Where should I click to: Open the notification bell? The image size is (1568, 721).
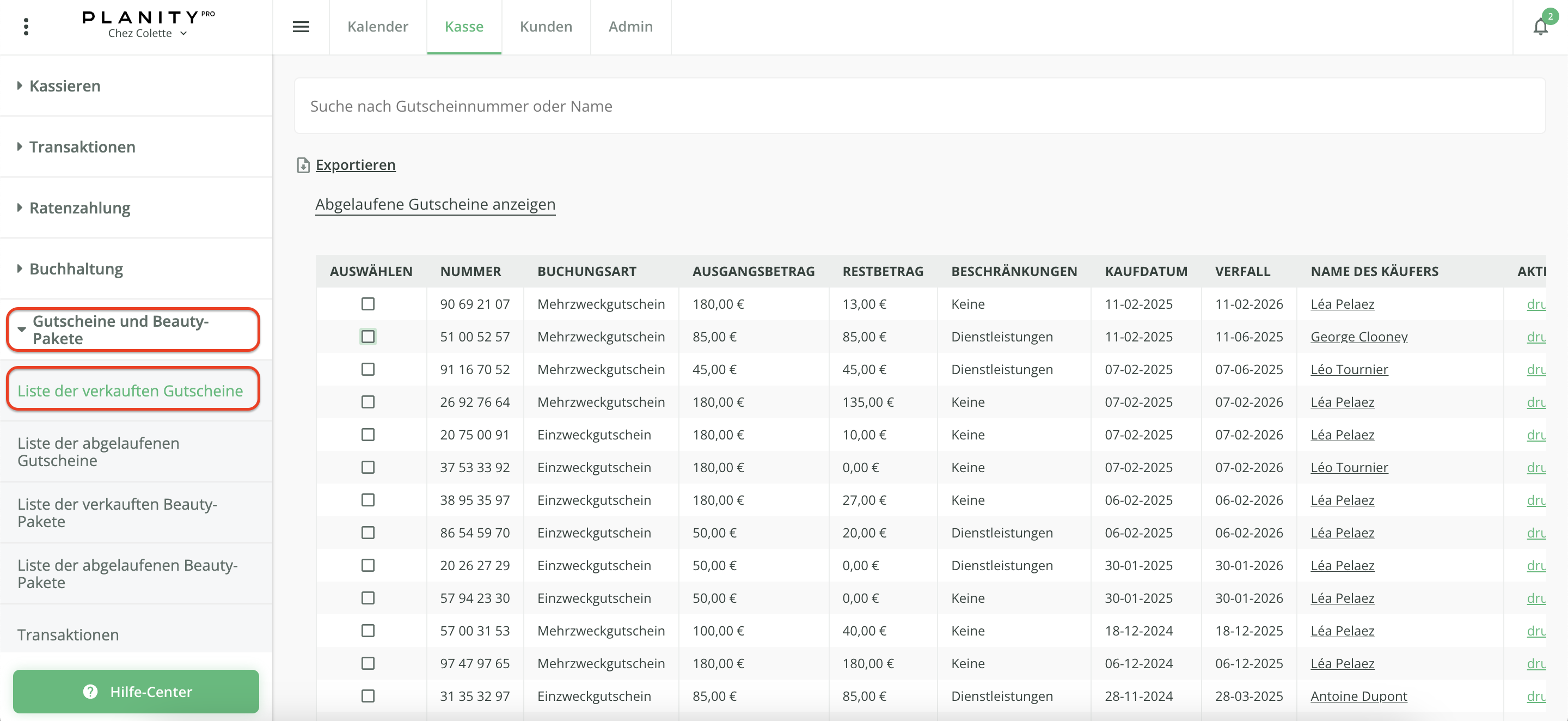tap(1540, 27)
